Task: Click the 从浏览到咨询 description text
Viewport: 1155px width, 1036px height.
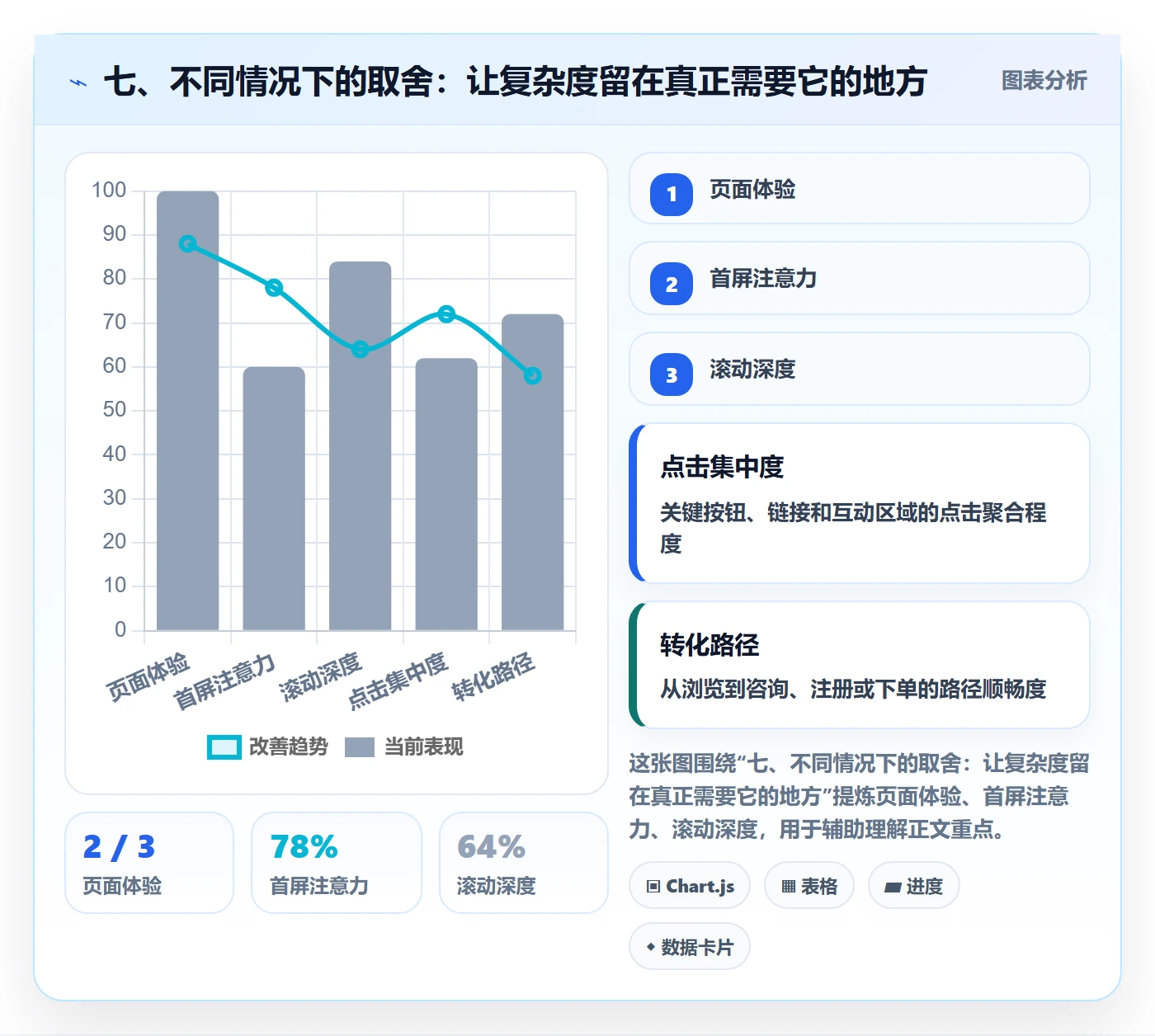Action: pyautogui.click(x=853, y=689)
